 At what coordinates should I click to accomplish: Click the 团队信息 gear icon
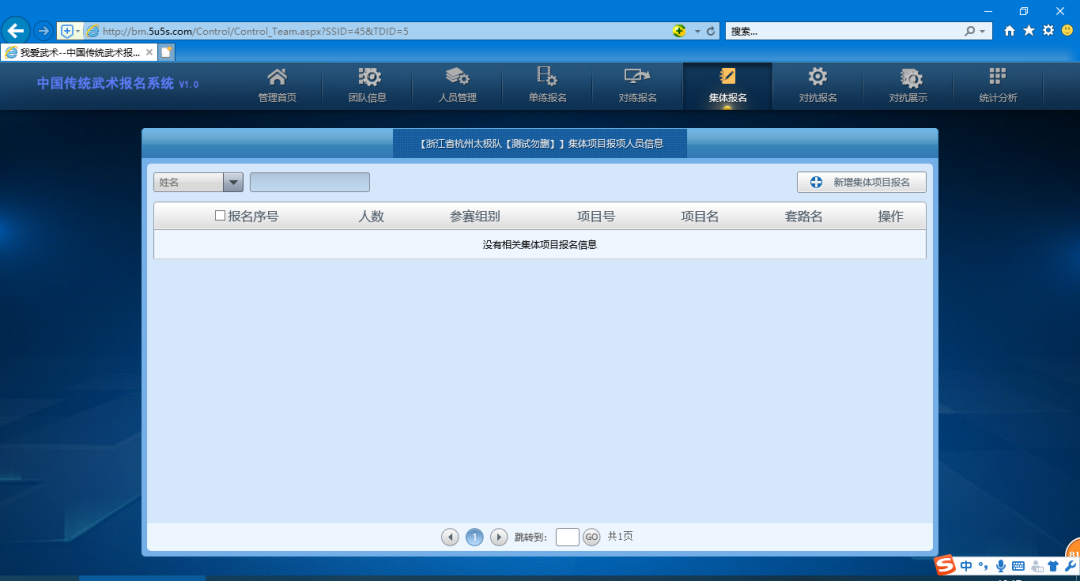[x=367, y=76]
